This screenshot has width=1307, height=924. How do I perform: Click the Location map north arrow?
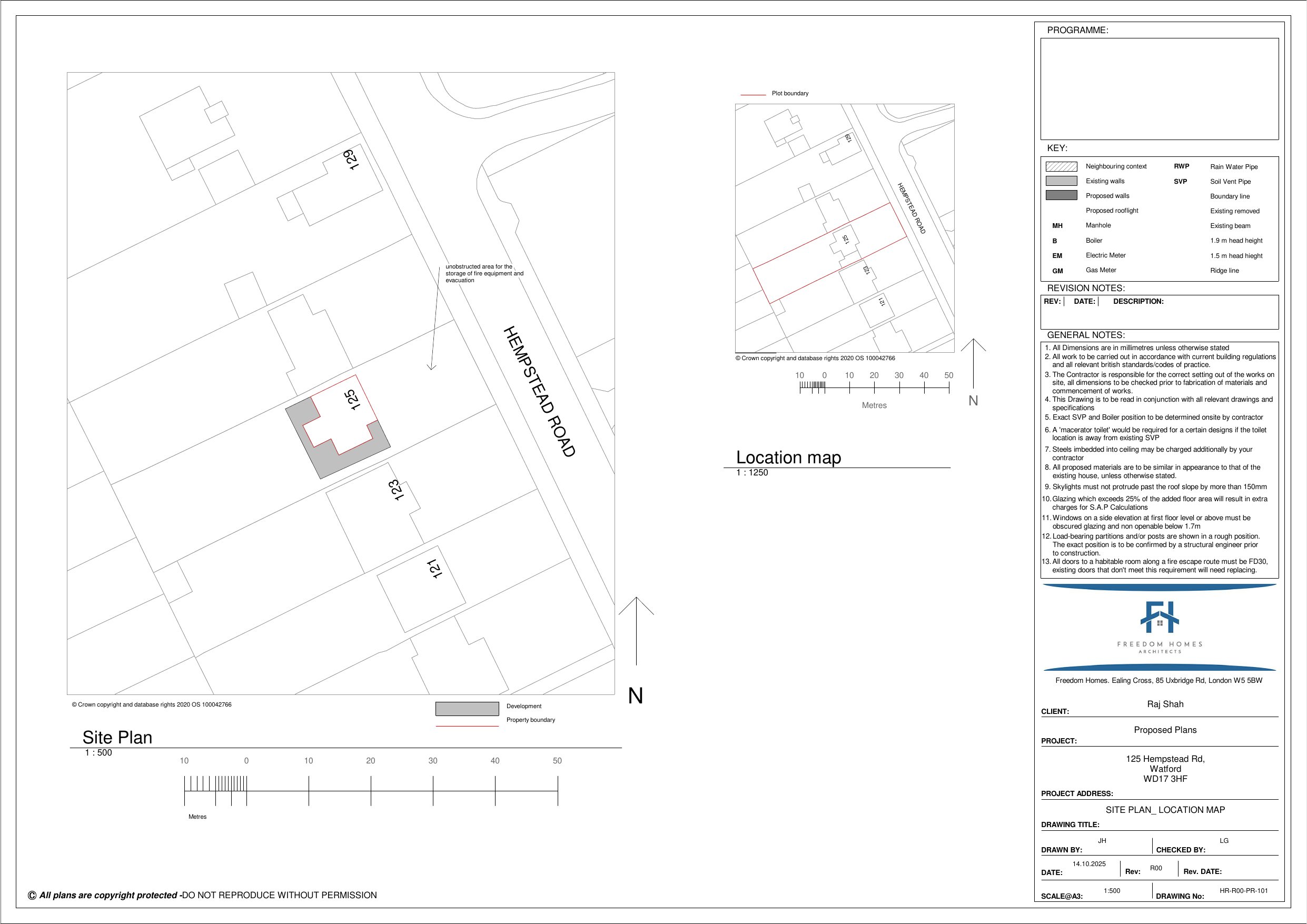974,364
